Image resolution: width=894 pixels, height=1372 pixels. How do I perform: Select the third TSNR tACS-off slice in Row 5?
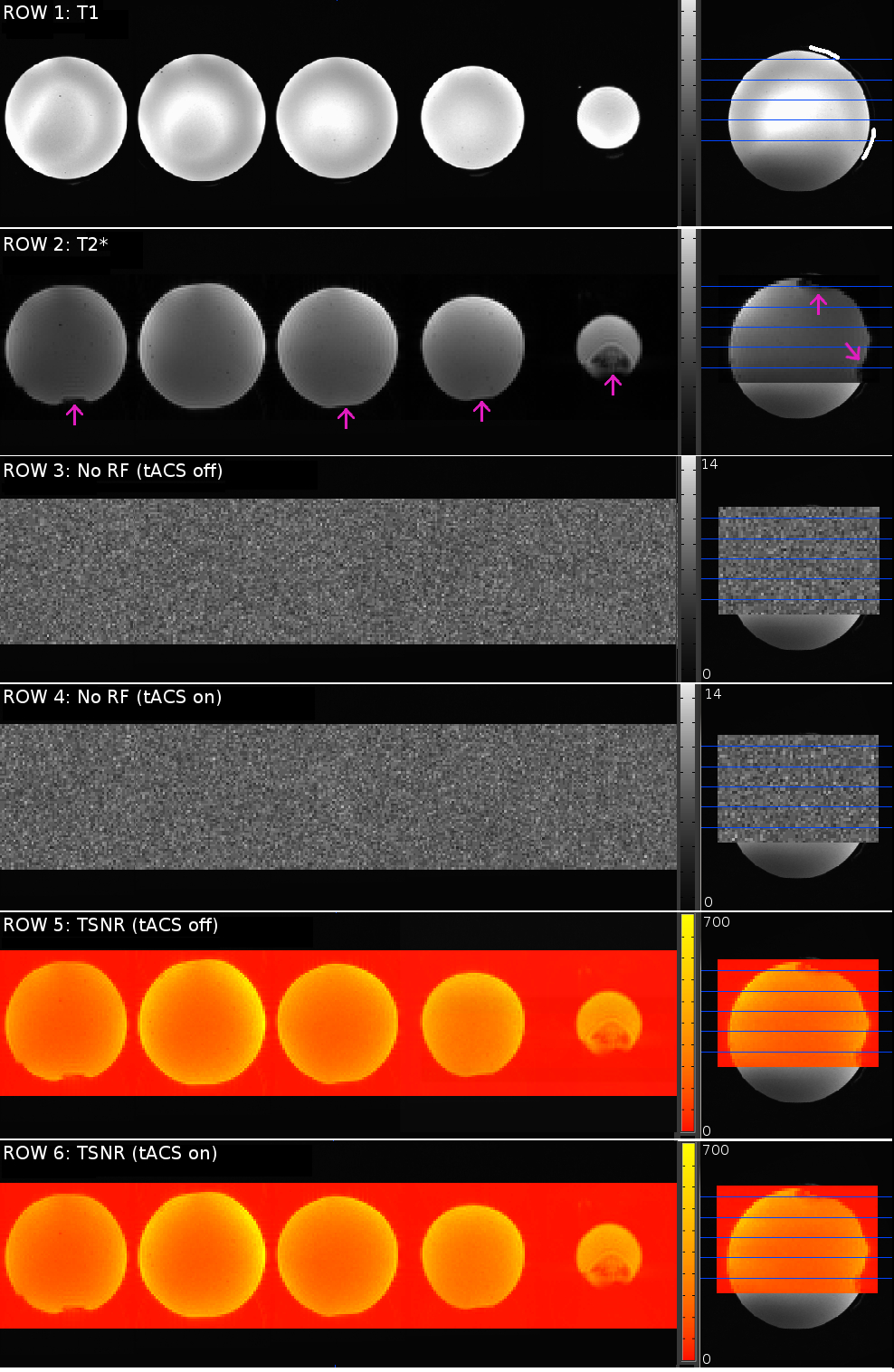tap(337, 1023)
